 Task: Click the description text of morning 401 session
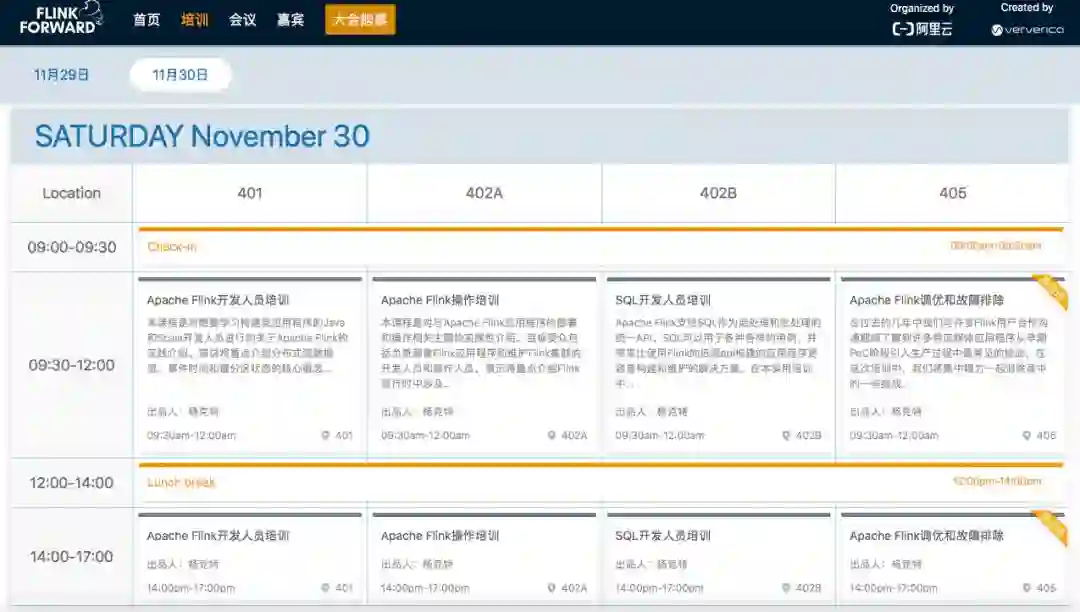point(248,345)
